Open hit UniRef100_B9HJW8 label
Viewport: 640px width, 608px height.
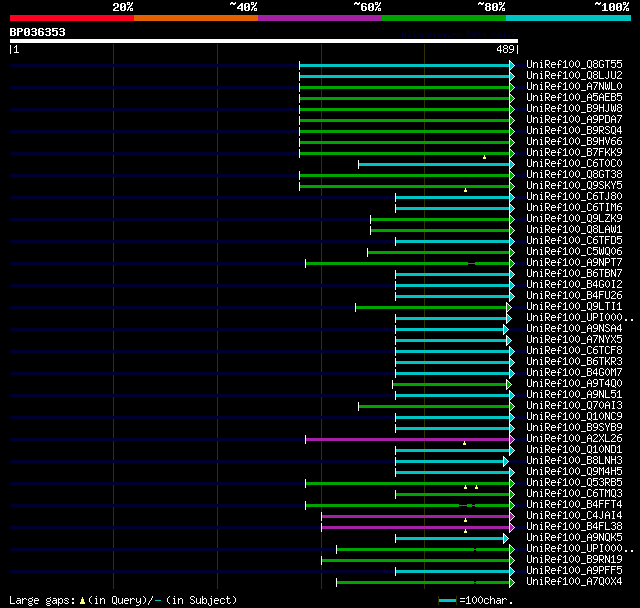coord(574,109)
